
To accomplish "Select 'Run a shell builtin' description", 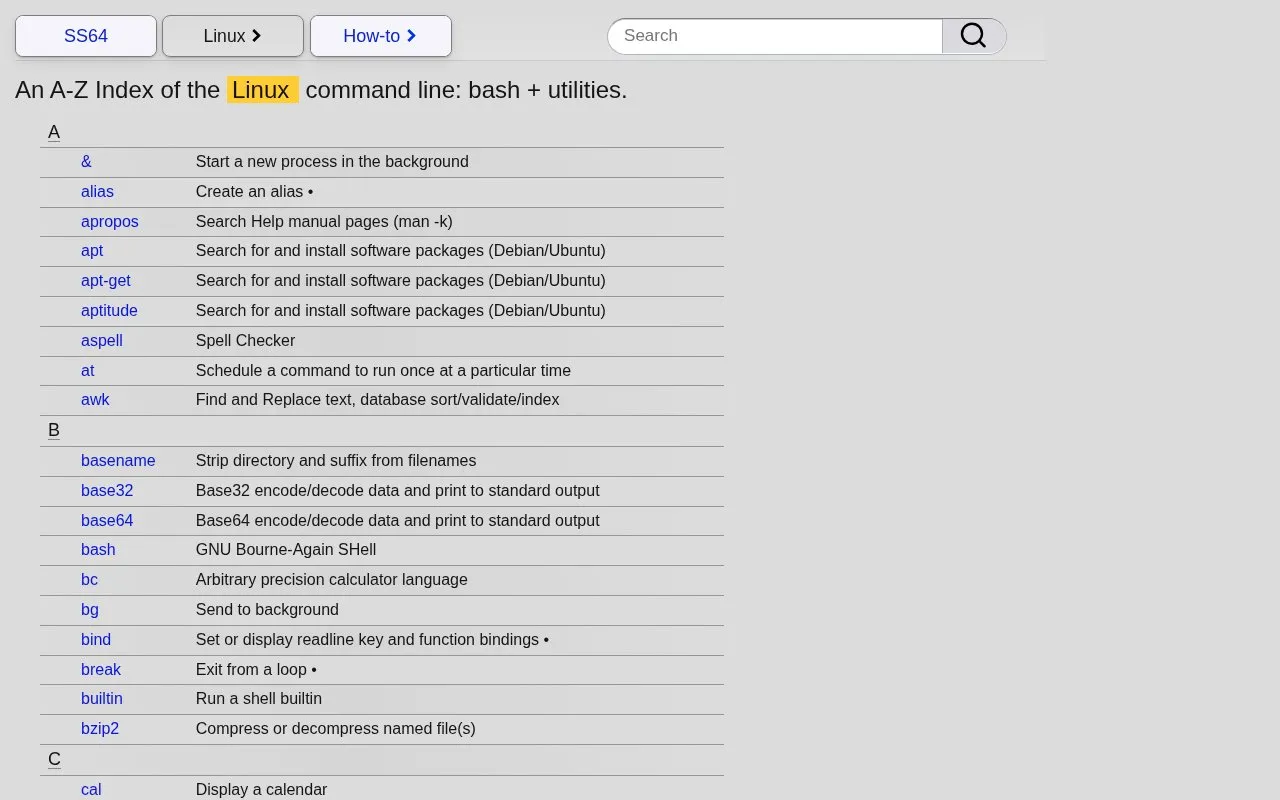I will [259, 699].
